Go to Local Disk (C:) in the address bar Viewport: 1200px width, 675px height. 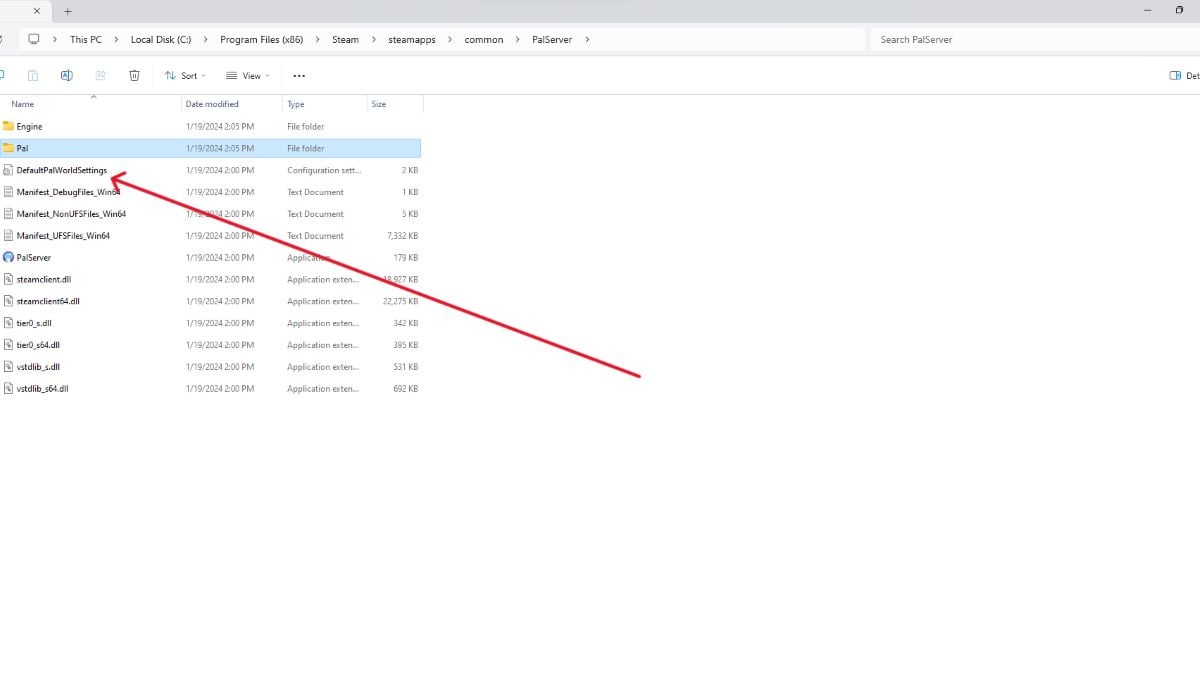pos(160,40)
